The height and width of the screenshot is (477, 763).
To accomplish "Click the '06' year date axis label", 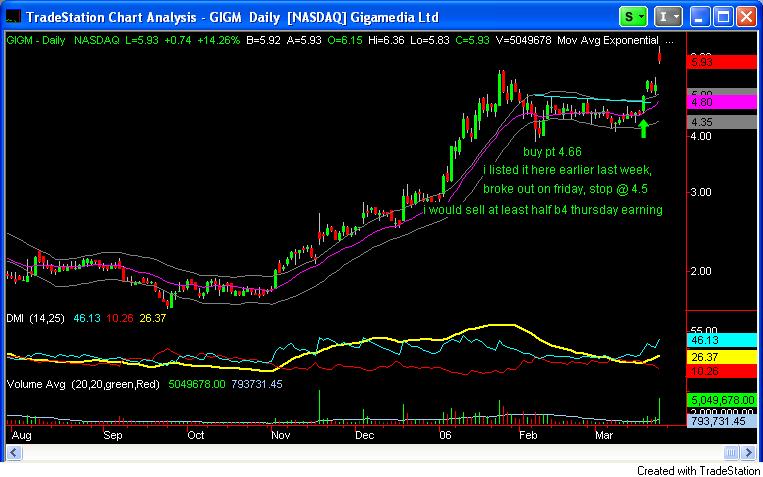I will pyautogui.click(x=445, y=435).
